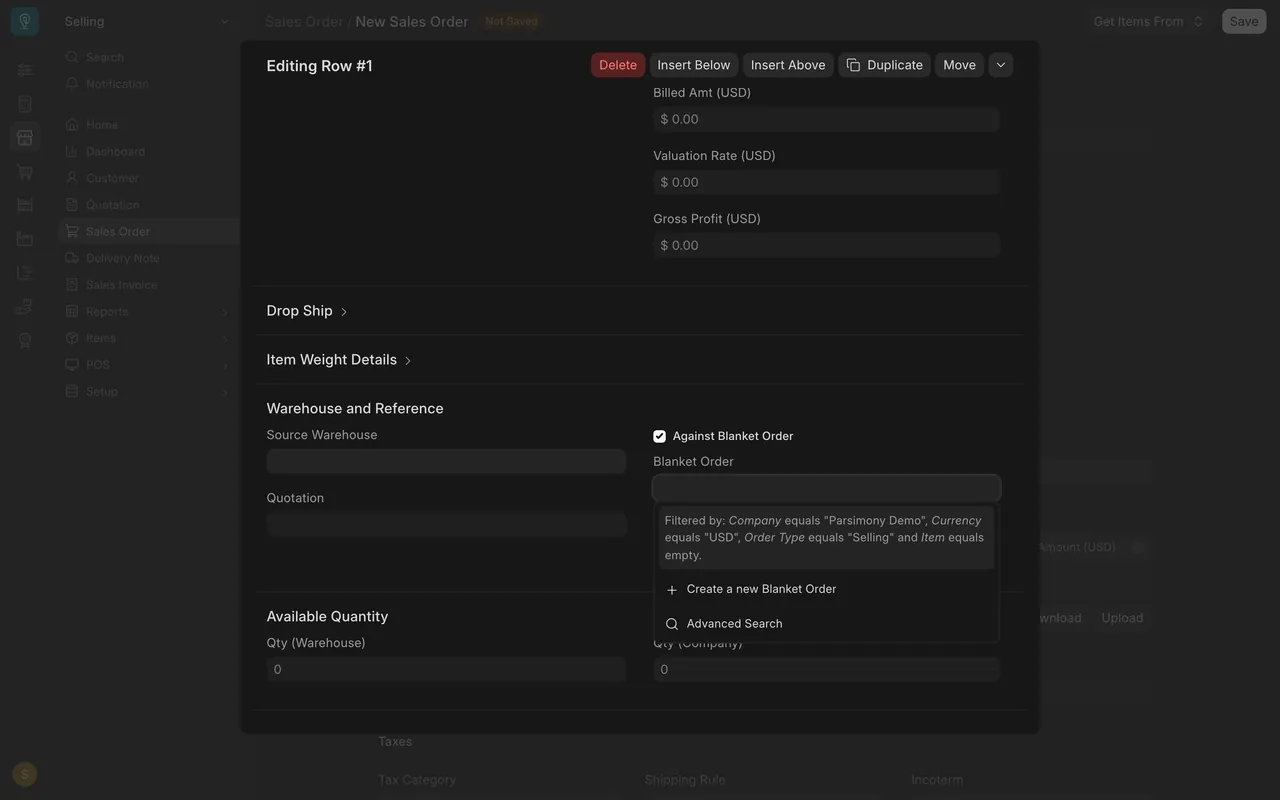Open Customer from the sidebar
This screenshot has width=1280, height=800.
click(x=148, y=178)
